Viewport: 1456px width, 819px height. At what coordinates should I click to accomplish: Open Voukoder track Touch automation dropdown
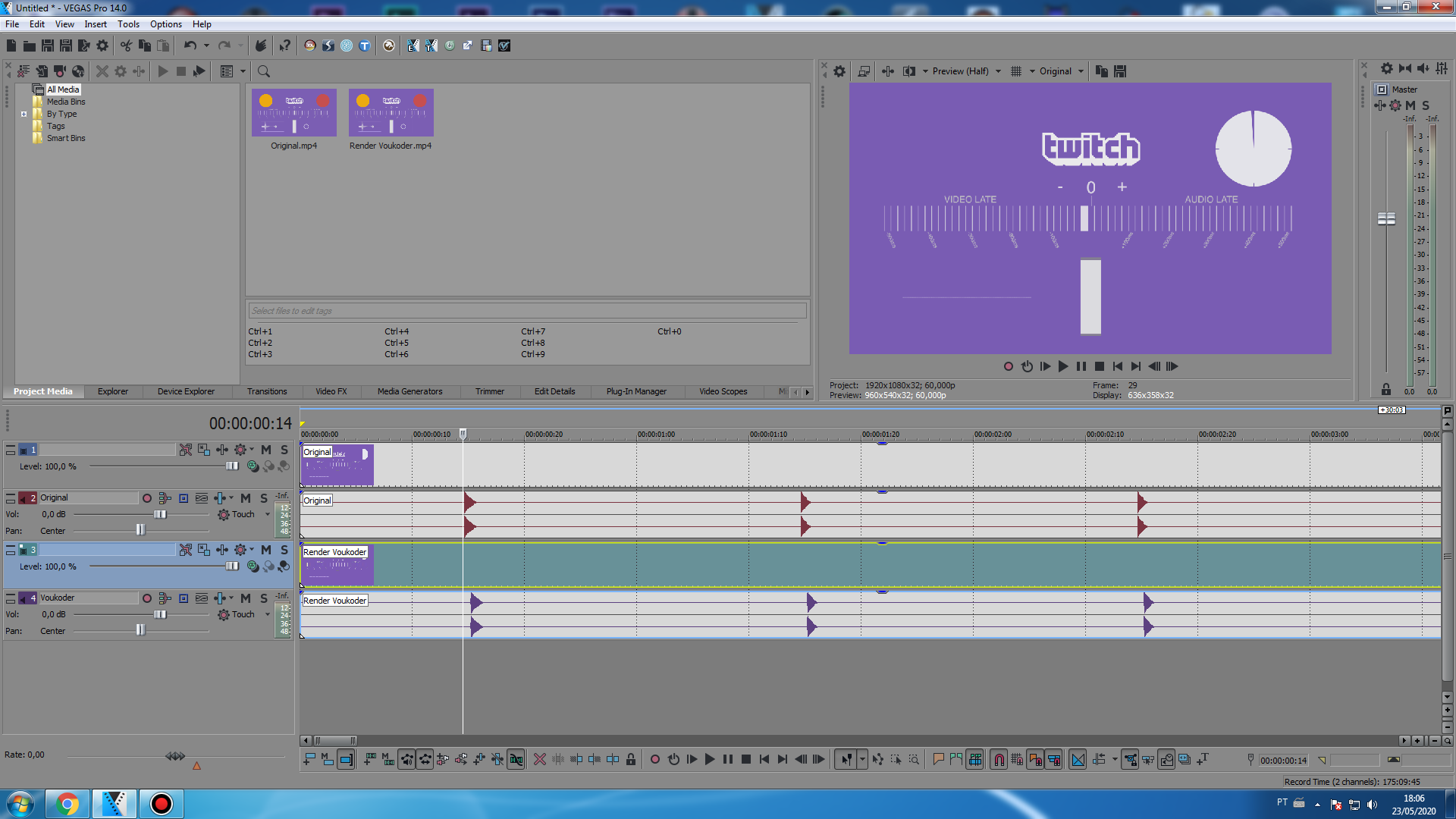(x=268, y=614)
